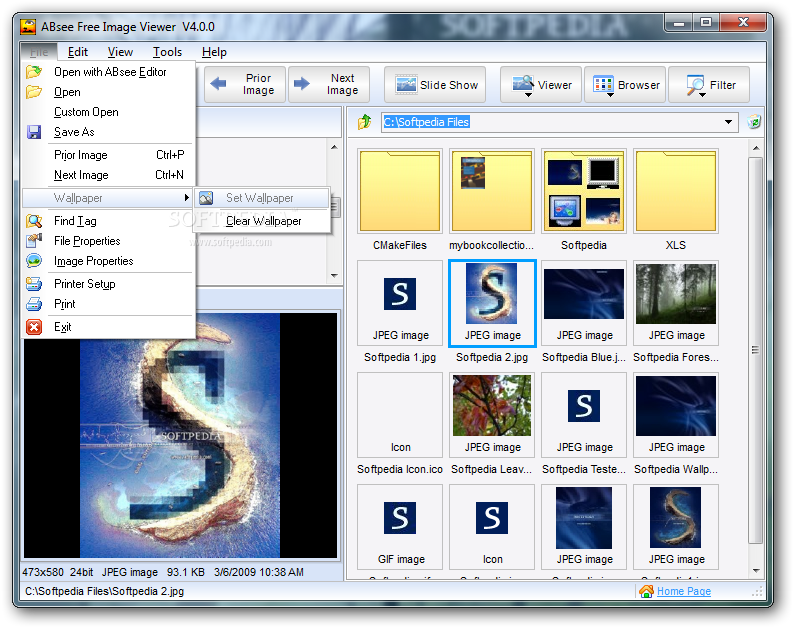Select the Softpedia Fores... thumbnail
794x628 pixels.
pos(676,303)
